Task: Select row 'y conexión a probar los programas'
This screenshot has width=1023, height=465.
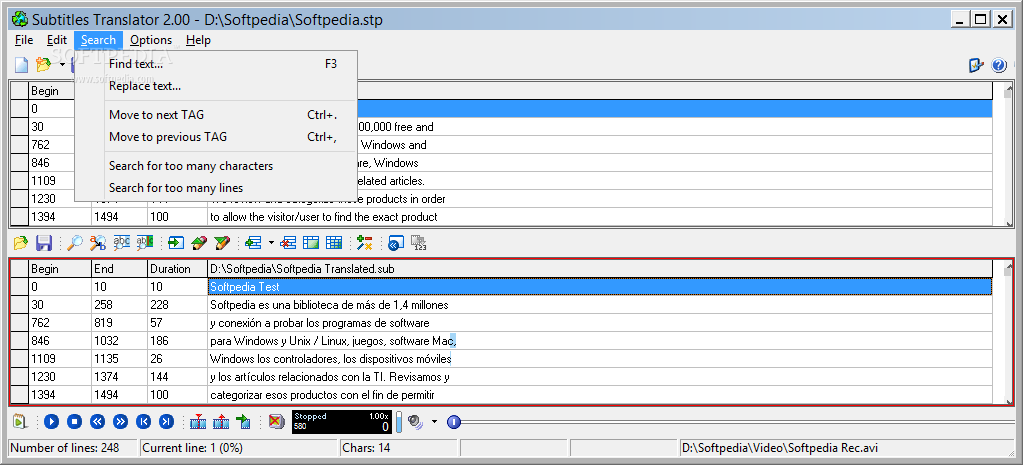Action: [x=600, y=323]
